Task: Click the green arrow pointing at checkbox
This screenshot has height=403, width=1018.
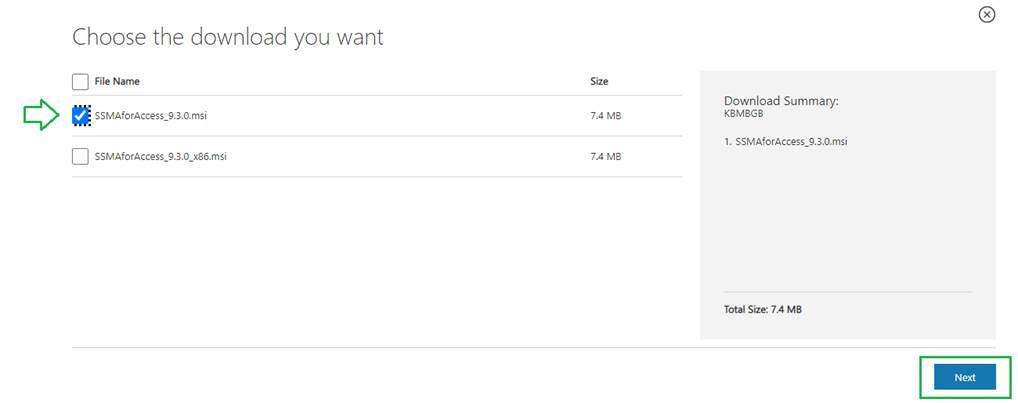Action: pos(42,116)
